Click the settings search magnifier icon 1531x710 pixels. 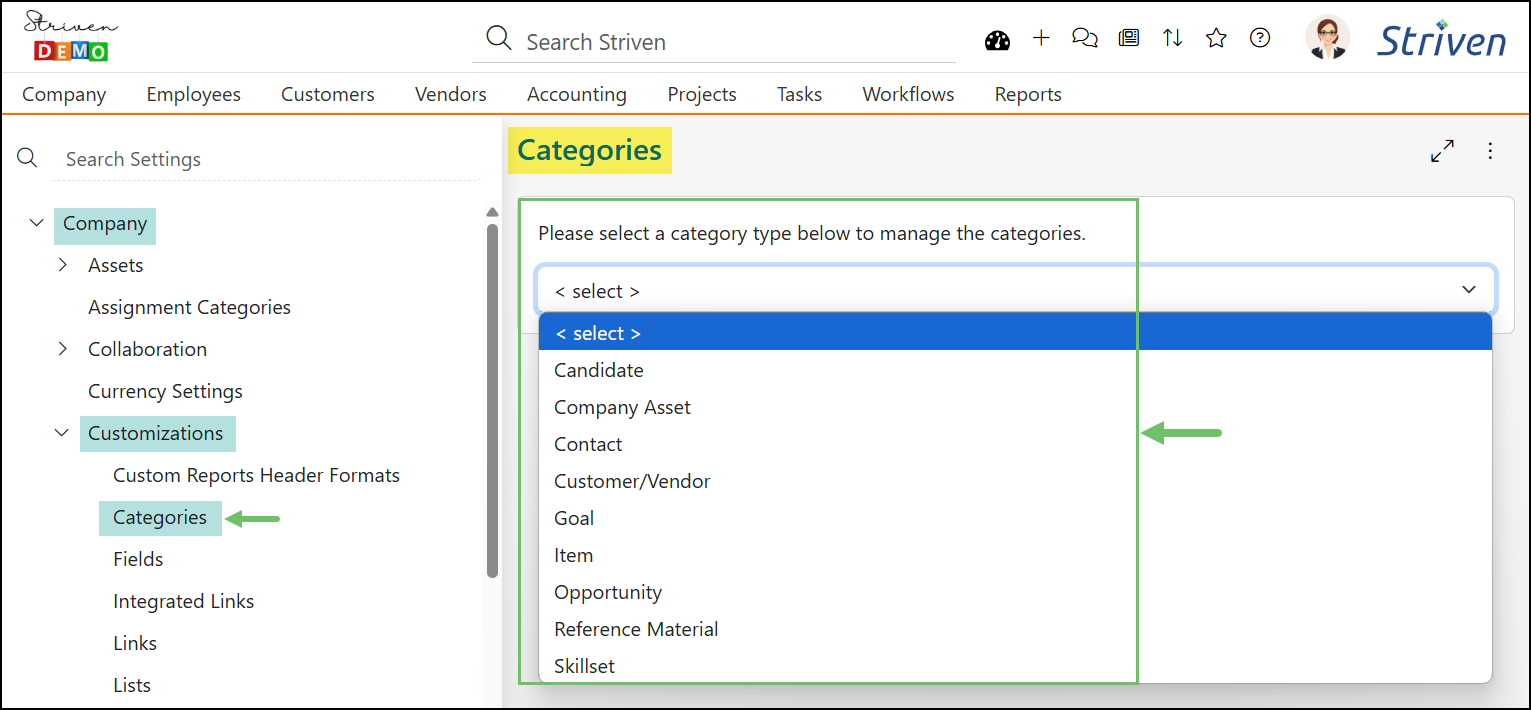[x=28, y=158]
